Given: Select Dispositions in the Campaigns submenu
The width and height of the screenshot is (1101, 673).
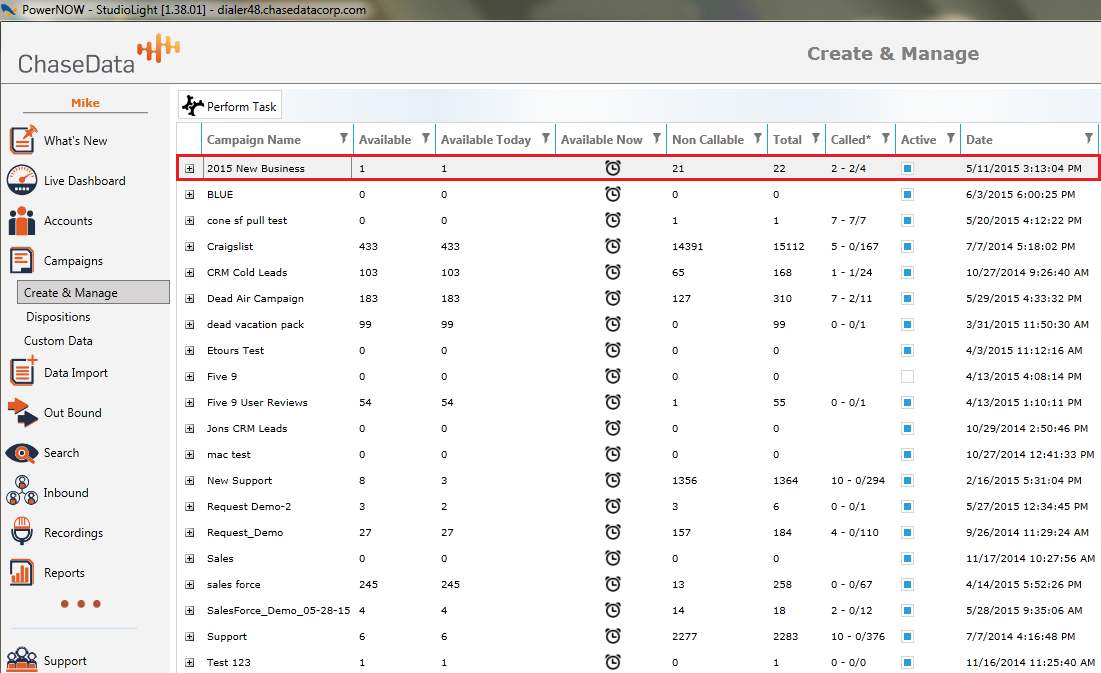Looking at the screenshot, I should [x=58, y=317].
